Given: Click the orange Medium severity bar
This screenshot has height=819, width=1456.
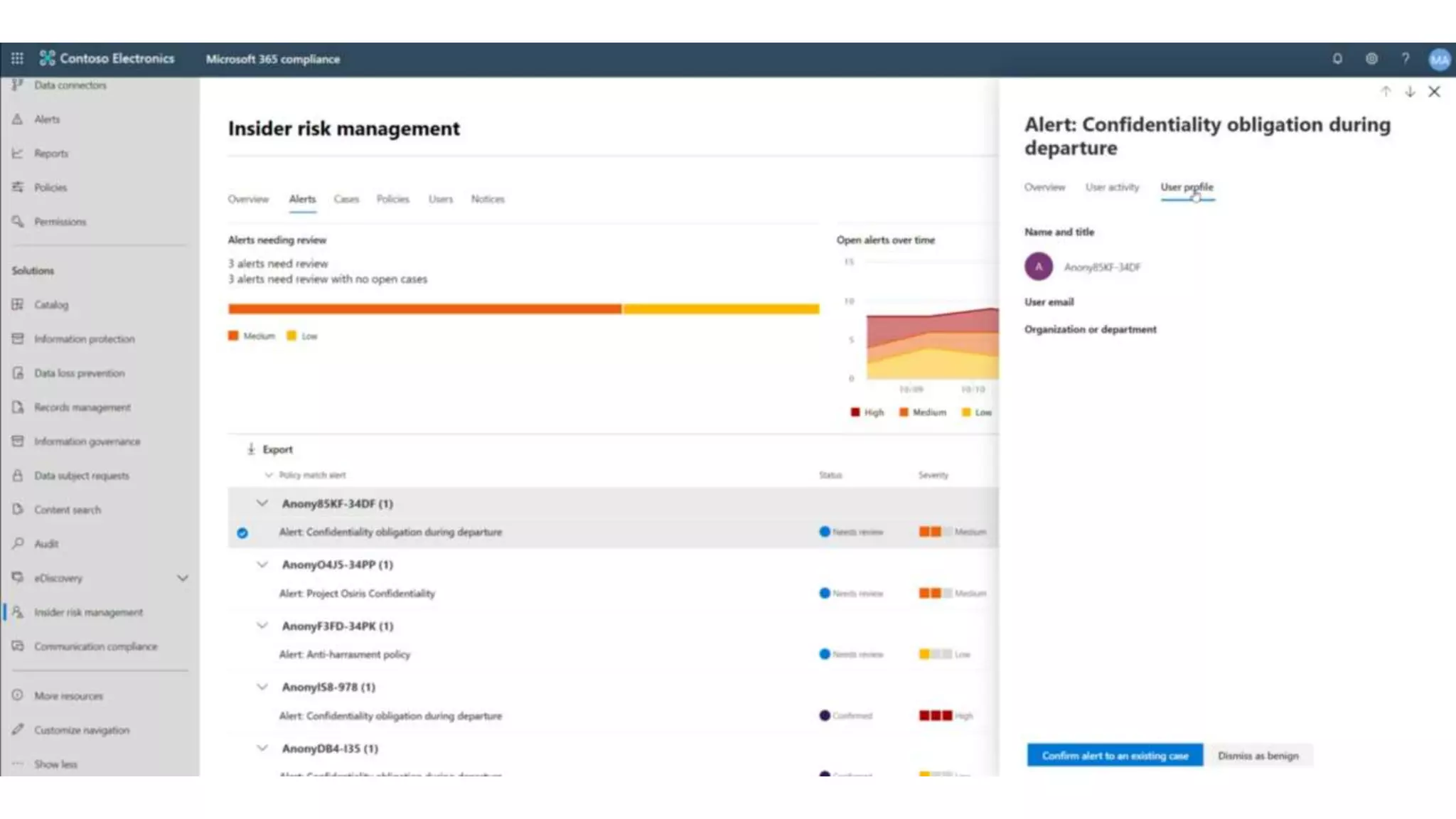Looking at the screenshot, I should (424, 309).
